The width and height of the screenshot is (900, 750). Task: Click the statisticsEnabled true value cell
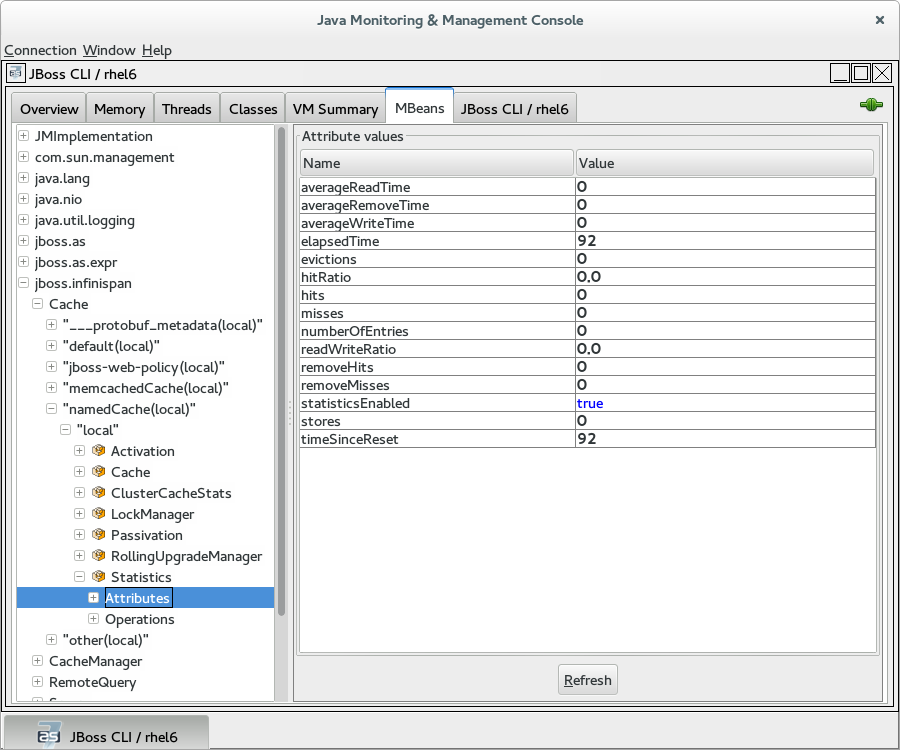click(725, 403)
